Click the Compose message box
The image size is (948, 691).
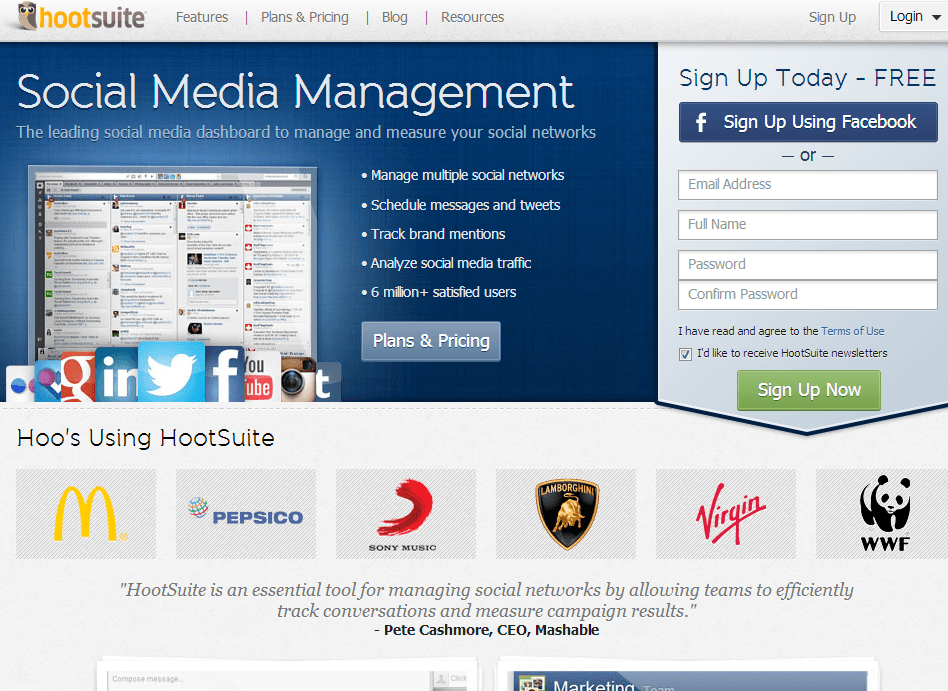pos(268,680)
